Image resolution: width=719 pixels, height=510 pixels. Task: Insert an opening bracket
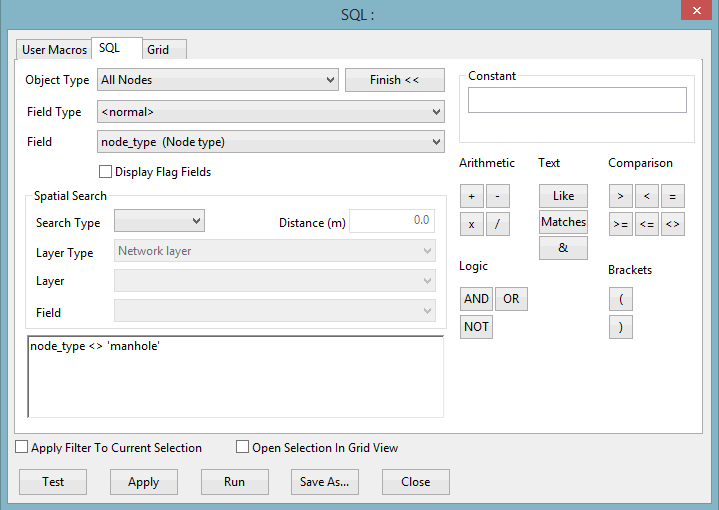pyautogui.click(x=620, y=299)
